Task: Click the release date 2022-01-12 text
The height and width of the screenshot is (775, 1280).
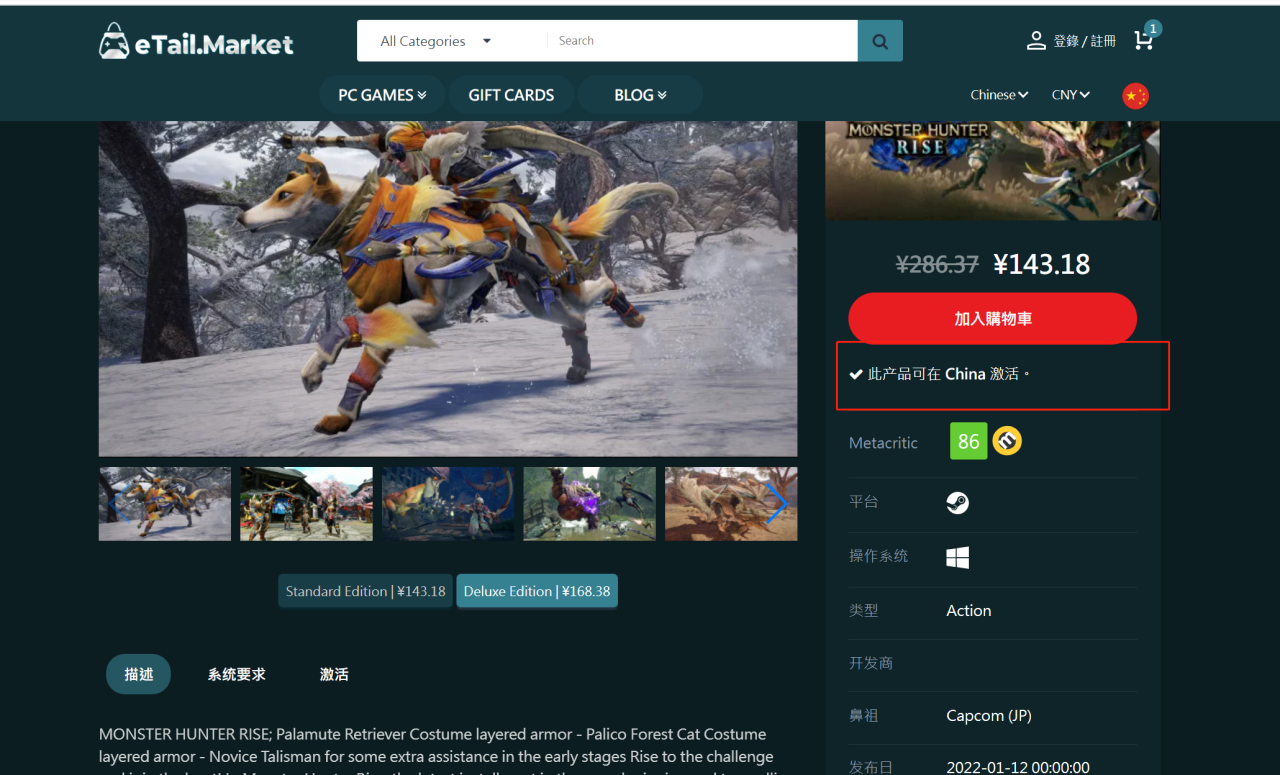Action: coord(1018,767)
